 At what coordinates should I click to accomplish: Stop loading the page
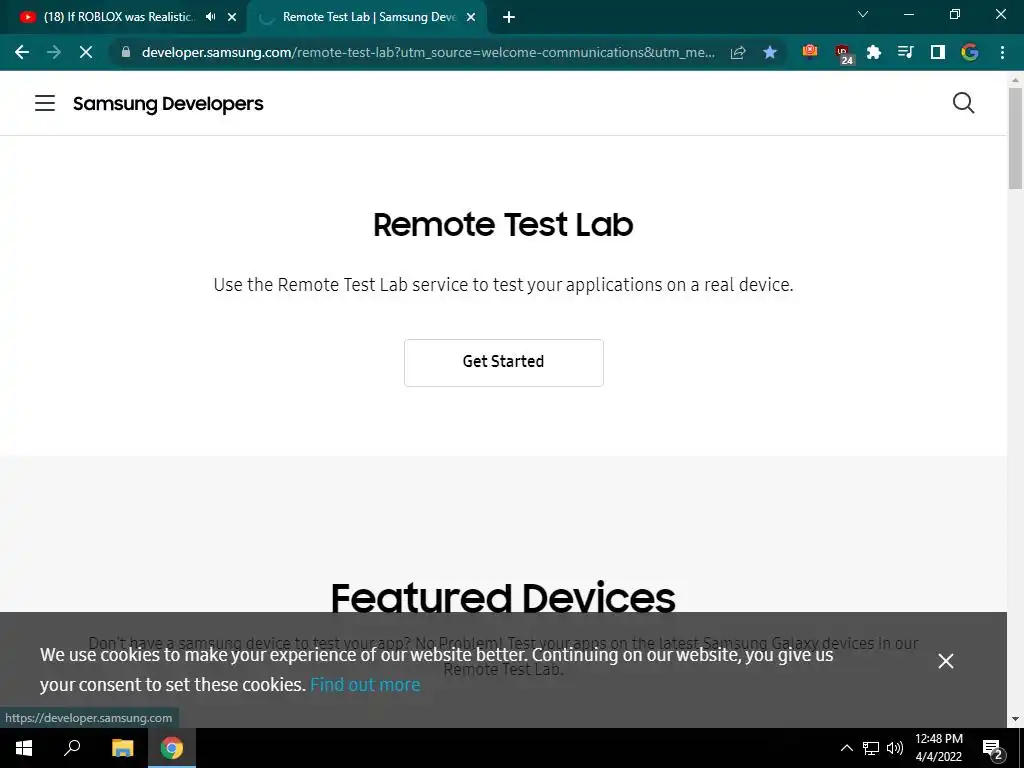(x=86, y=52)
